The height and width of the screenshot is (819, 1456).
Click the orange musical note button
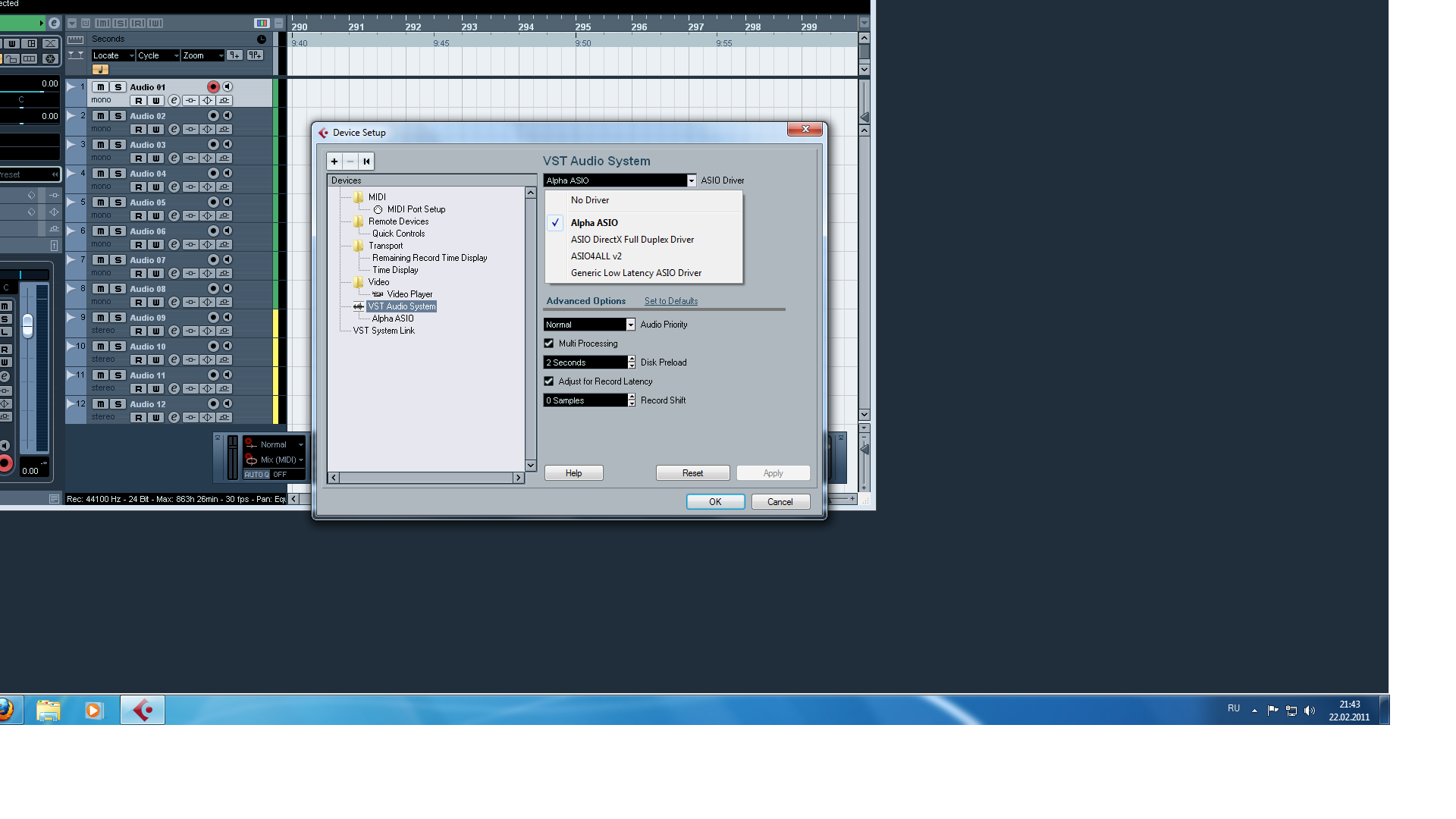(x=100, y=70)
